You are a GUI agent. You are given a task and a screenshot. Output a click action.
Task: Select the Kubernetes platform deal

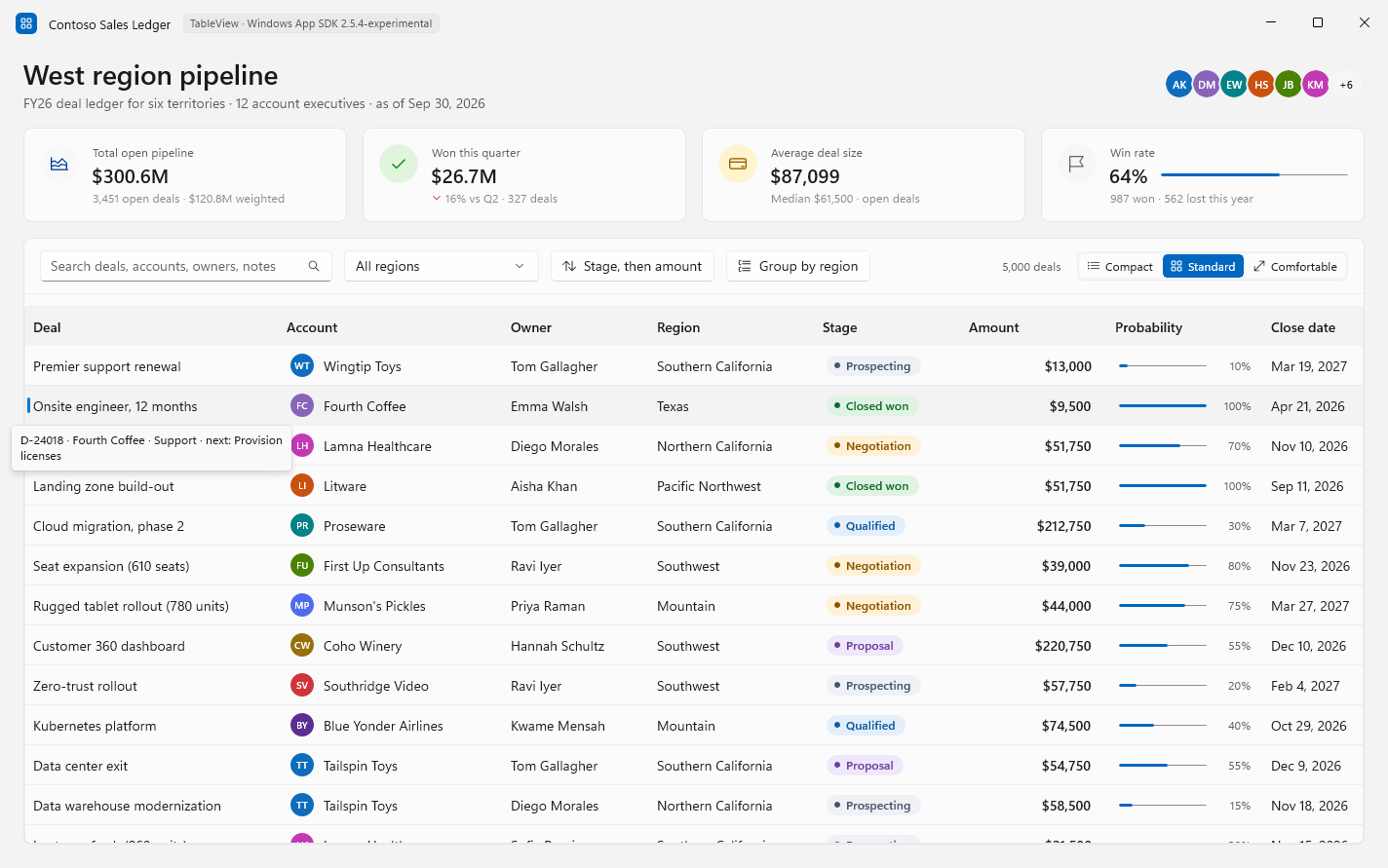click(95, 726)
